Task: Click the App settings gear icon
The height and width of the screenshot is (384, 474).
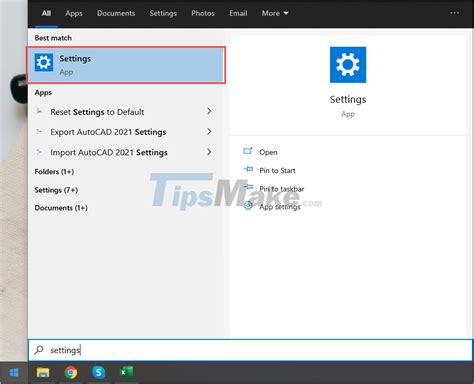Action: coord(248,206)
